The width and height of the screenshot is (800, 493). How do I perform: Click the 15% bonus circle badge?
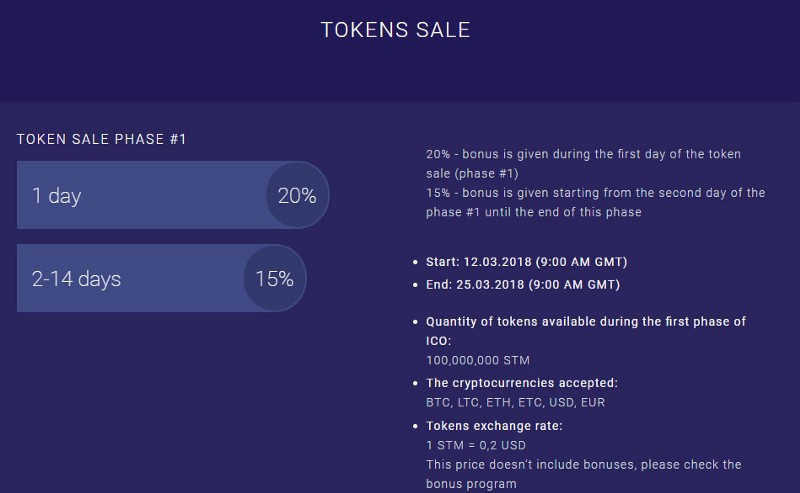click(x=275, y=278)
